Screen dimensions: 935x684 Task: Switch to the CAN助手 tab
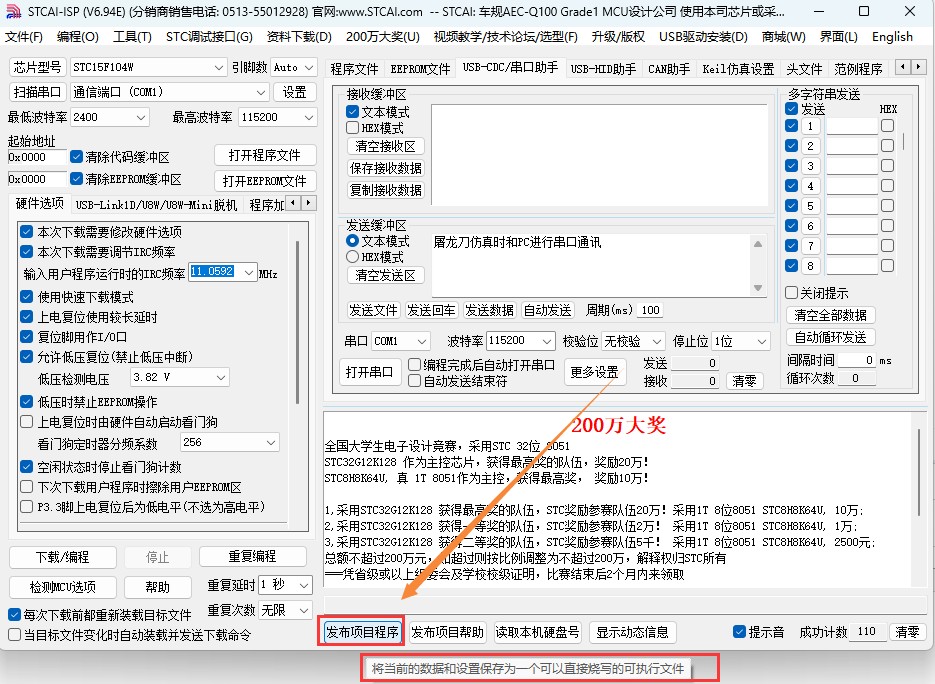[x=669, y=69]
